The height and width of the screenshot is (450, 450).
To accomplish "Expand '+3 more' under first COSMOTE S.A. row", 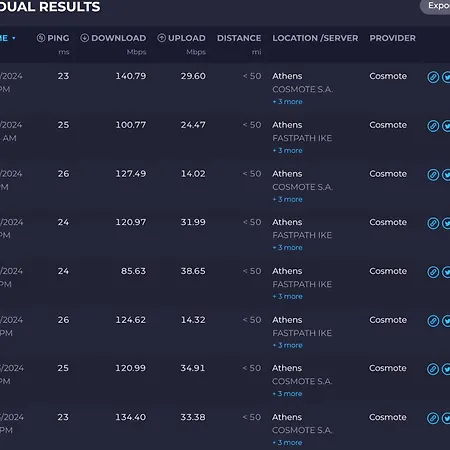I will (x=287, y=102).
